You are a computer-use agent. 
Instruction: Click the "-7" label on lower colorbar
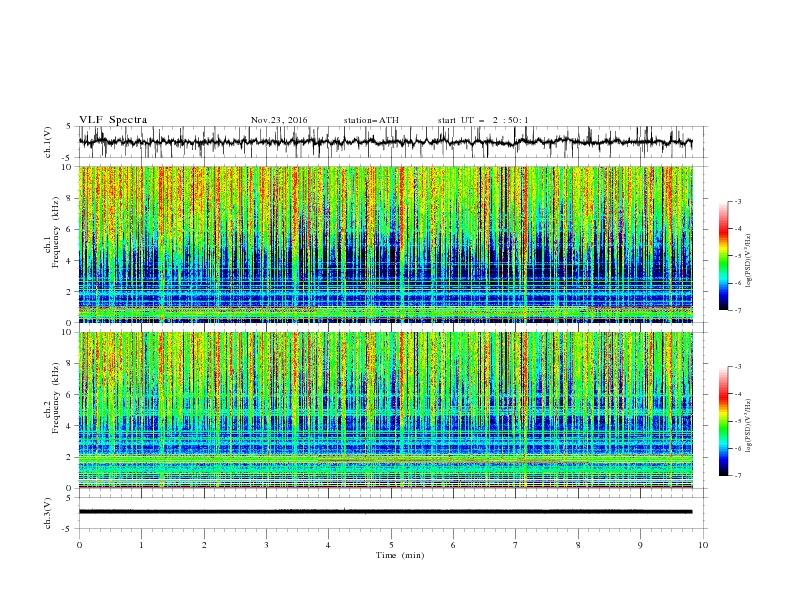click(x=738, y=476)
